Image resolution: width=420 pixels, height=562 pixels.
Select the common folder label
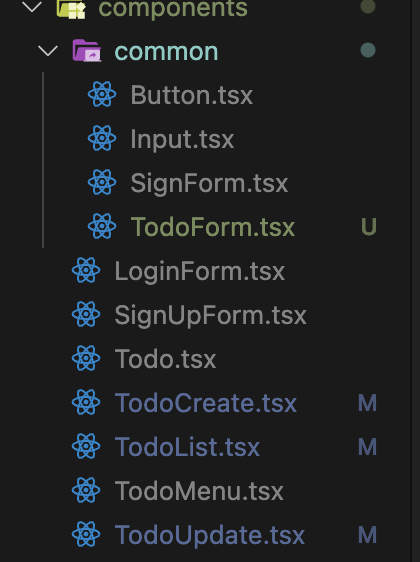point(166,52)
